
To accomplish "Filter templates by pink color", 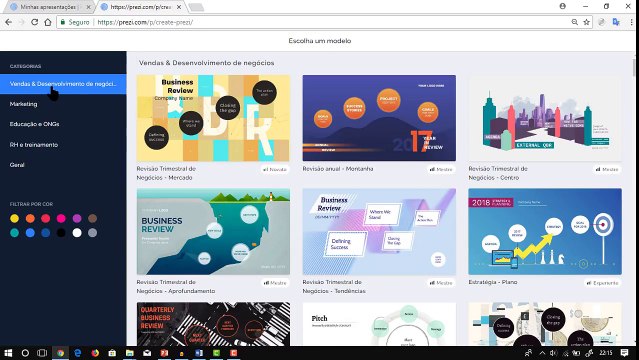I will 61,219.
